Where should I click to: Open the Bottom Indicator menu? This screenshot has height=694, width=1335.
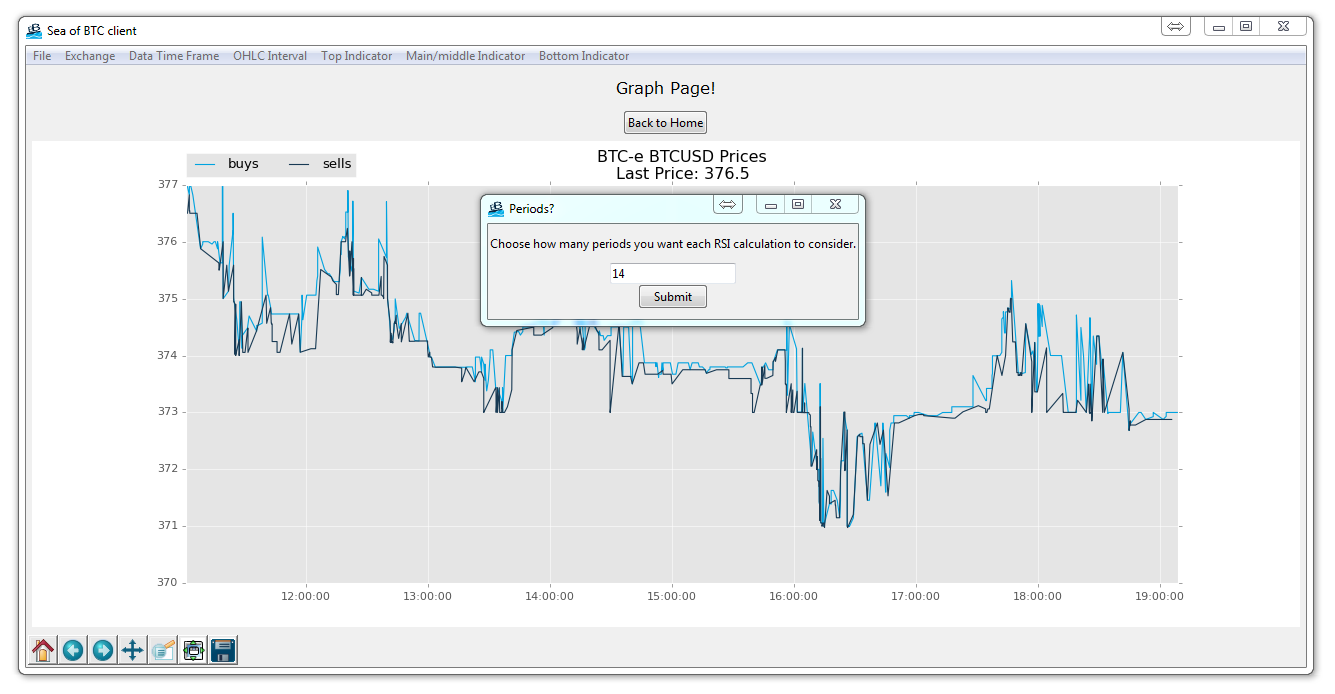tap(584, 56)
